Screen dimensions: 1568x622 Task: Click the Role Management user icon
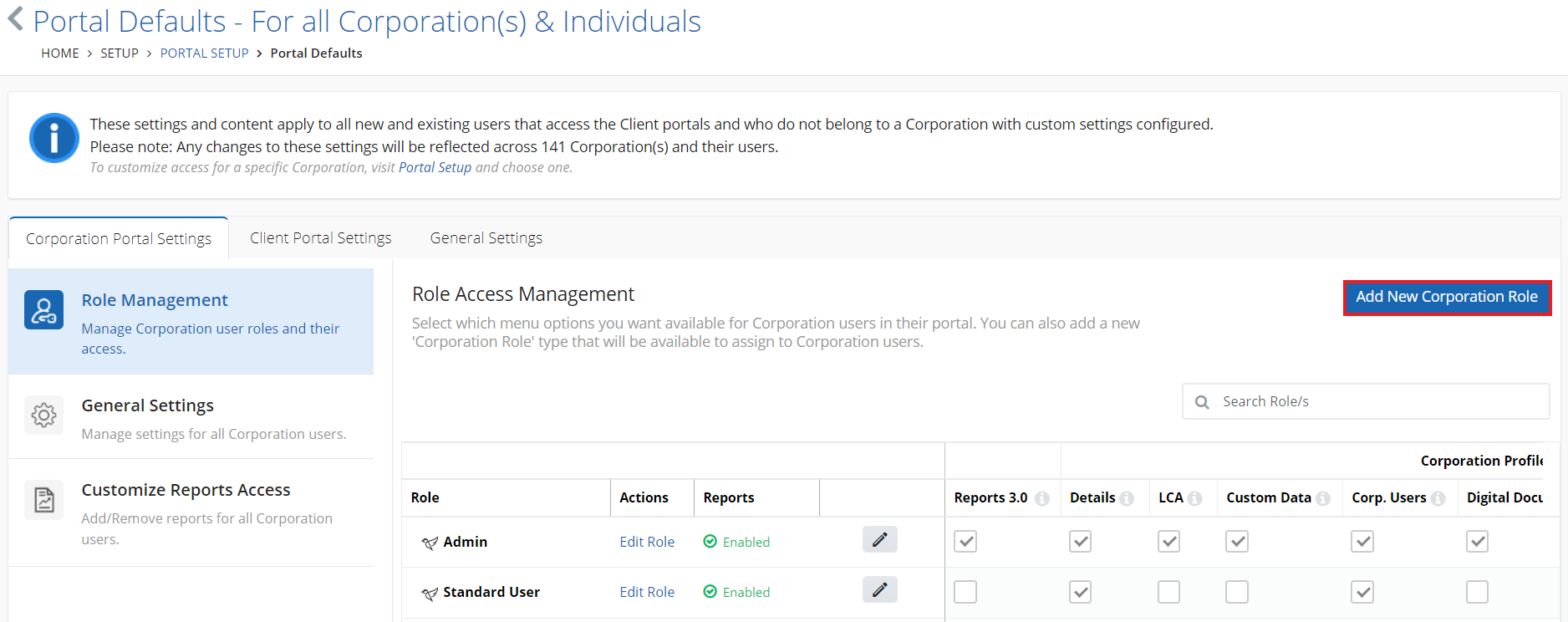(x=44, y=310)
